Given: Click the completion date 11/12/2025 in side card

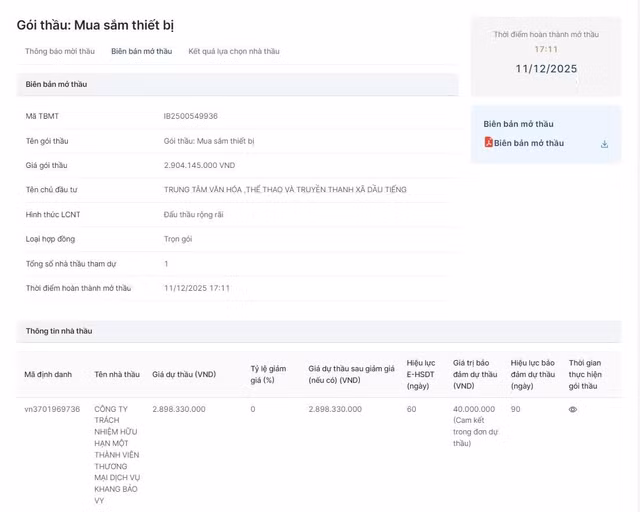Looking at the screenshot, I should [546, 69].
